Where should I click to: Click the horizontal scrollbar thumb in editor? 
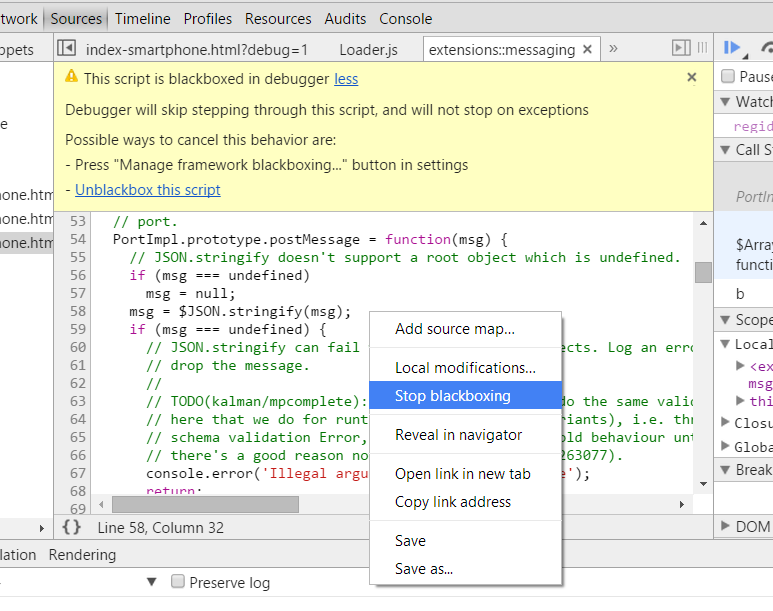205,505
